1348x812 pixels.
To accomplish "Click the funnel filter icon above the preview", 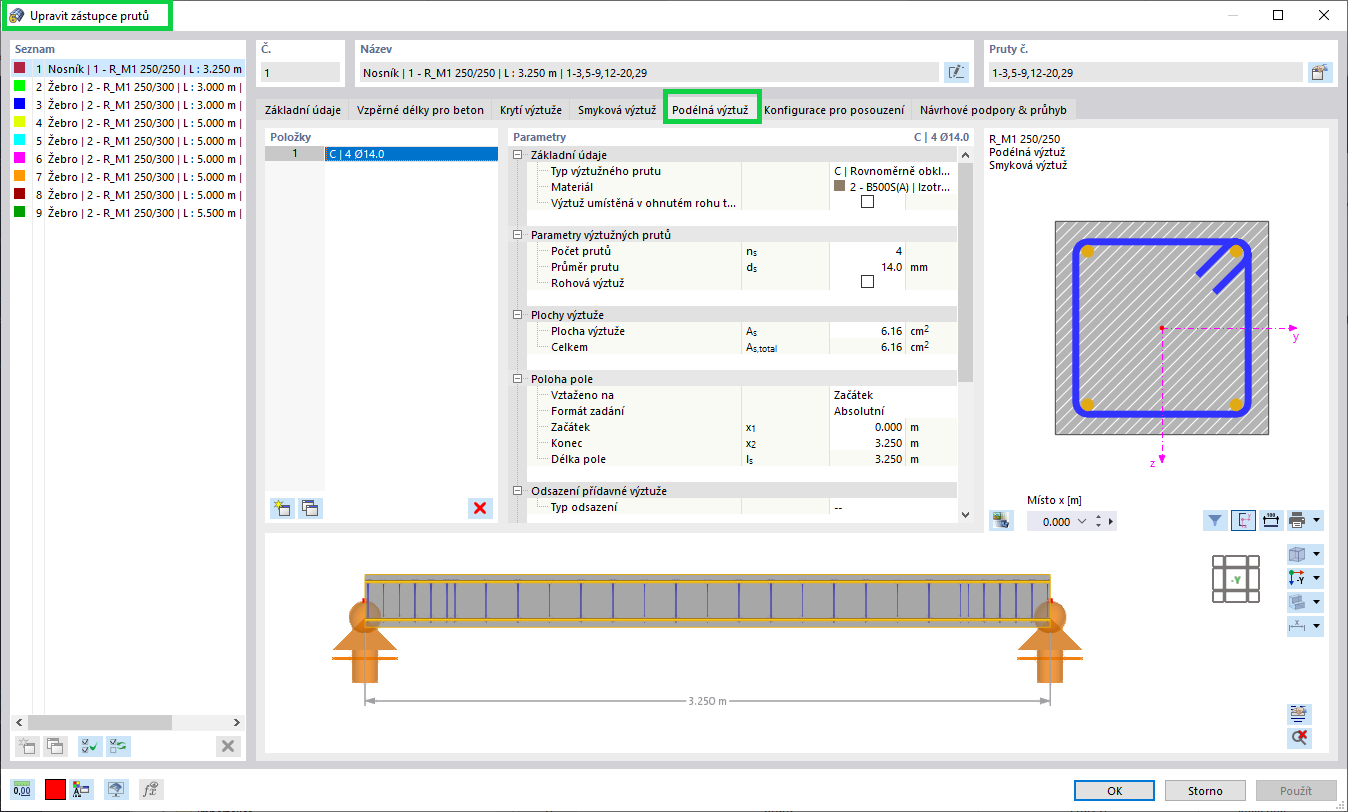I will tap(1215, 520).
